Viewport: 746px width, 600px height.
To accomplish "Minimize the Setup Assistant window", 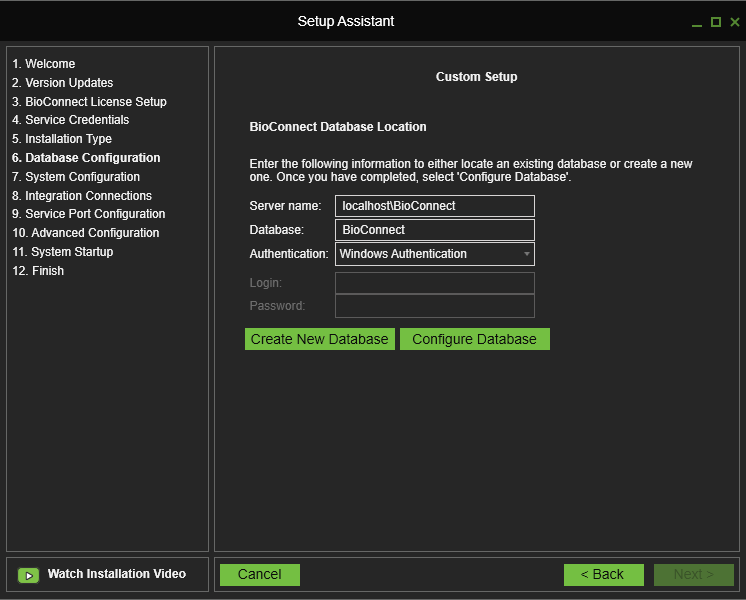I will click(697, 25).
